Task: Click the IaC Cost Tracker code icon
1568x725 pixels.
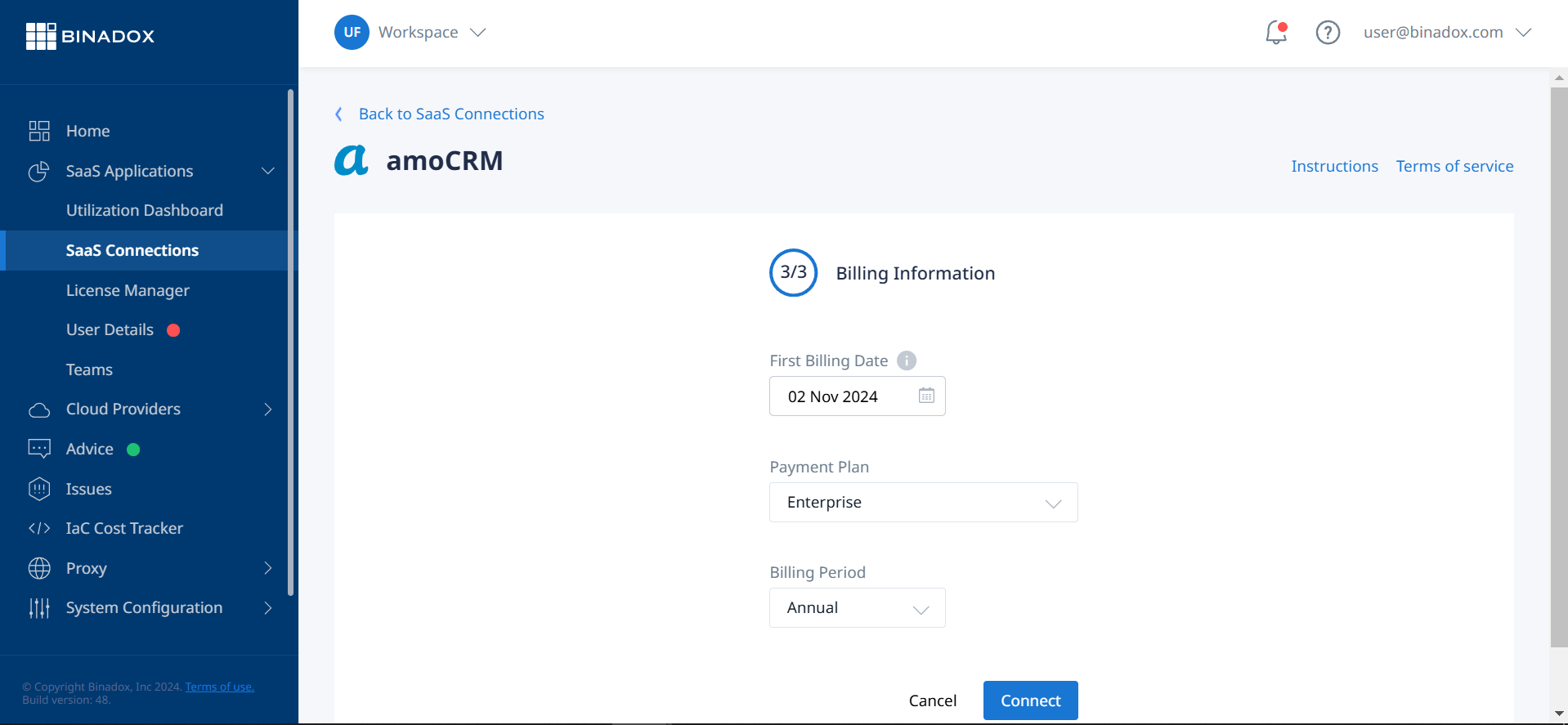Action: (x=39, y=528)
